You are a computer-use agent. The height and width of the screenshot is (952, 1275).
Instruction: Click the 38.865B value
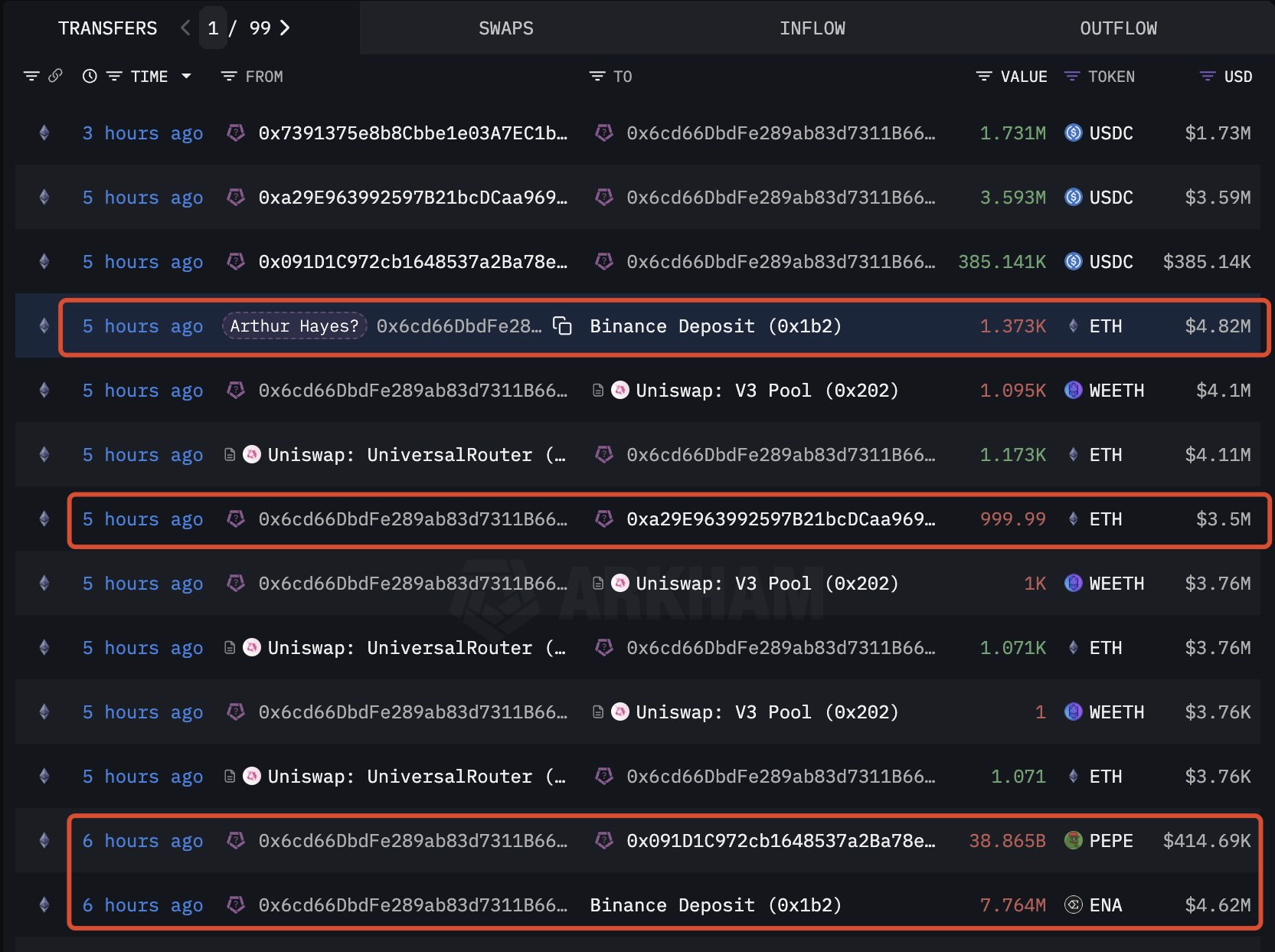pyautogui.click(x=1007, y=841)
